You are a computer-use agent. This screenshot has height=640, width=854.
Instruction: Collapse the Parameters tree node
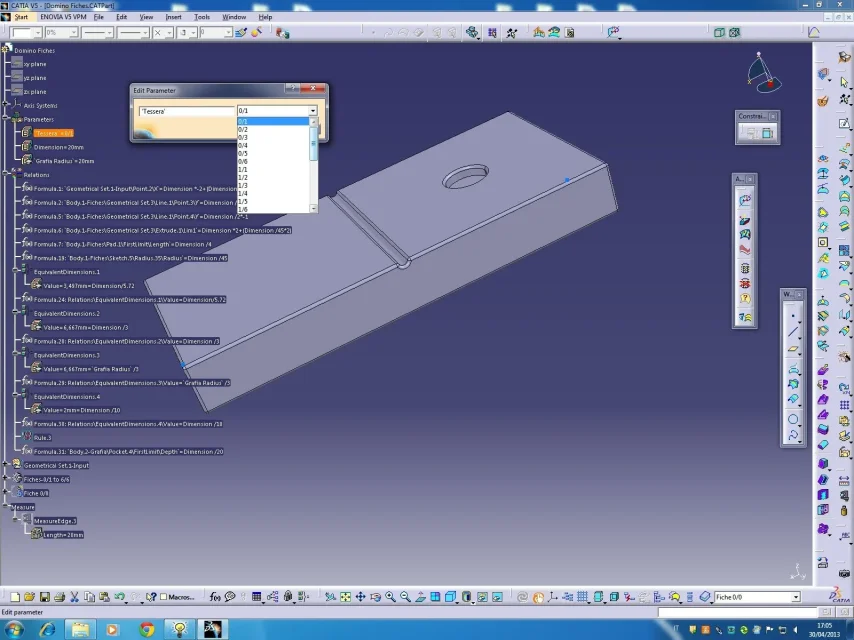pos(5,118)
